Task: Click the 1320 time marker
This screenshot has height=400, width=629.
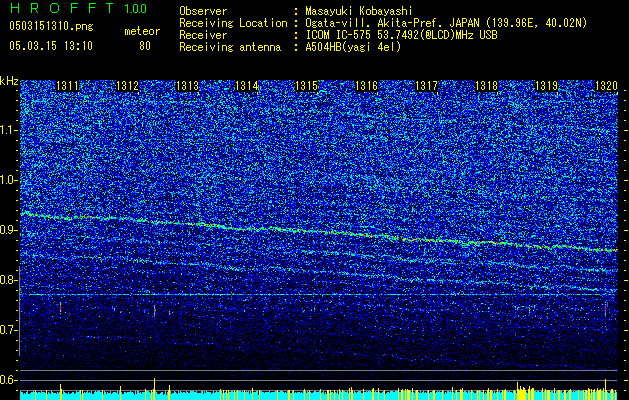Action: (606, 86)
